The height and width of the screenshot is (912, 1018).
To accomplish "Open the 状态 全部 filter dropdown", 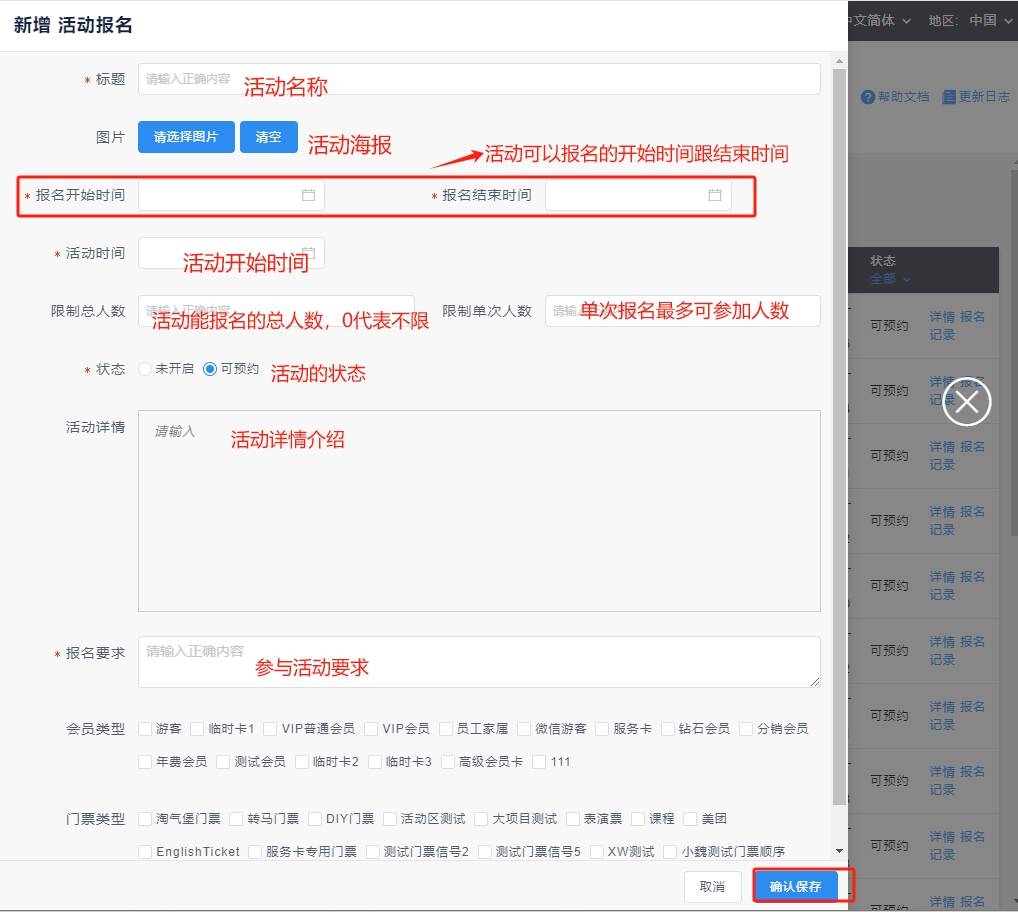I will point(889,279).
